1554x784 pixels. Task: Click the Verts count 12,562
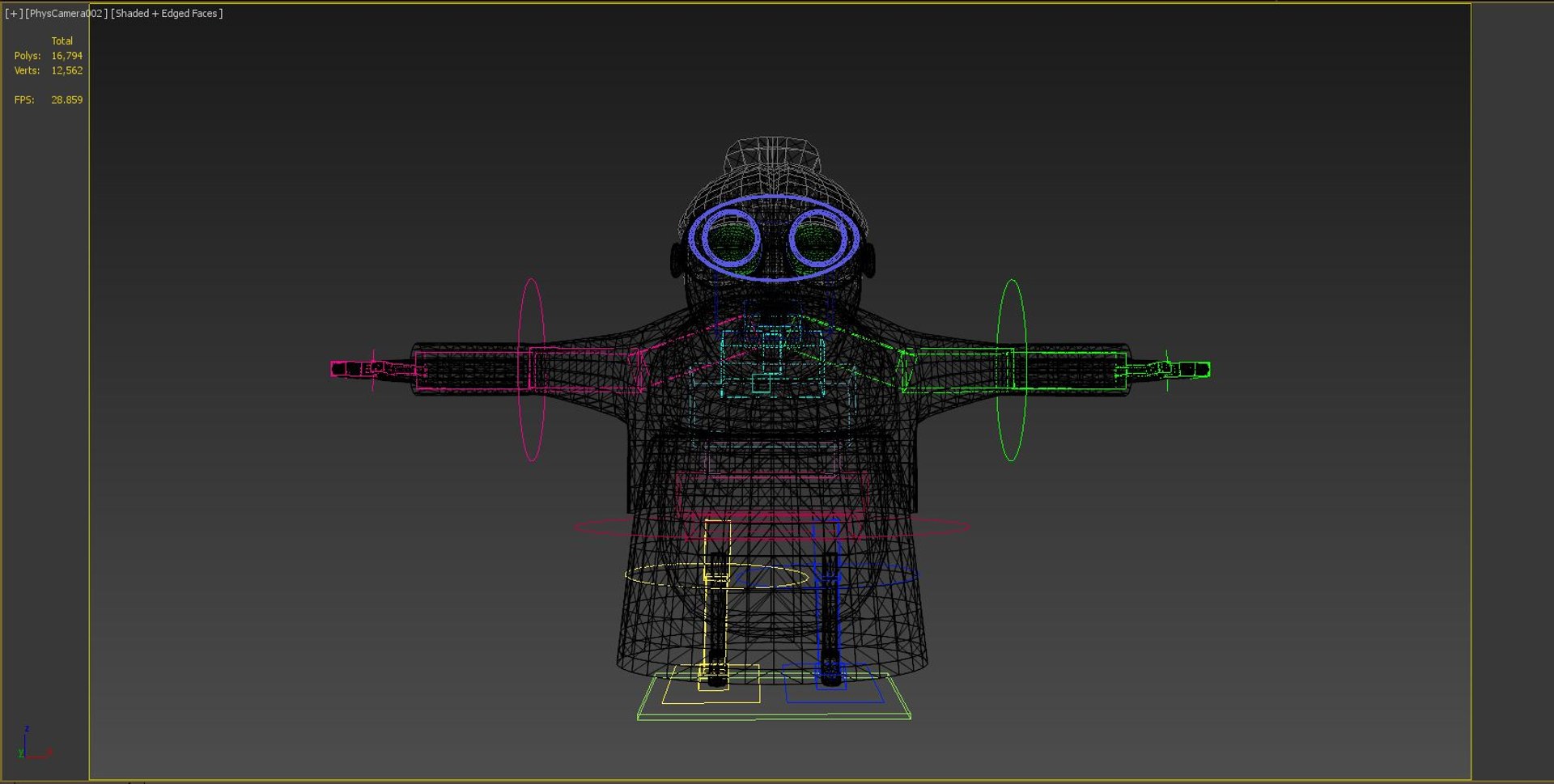(x=66, y=70)
